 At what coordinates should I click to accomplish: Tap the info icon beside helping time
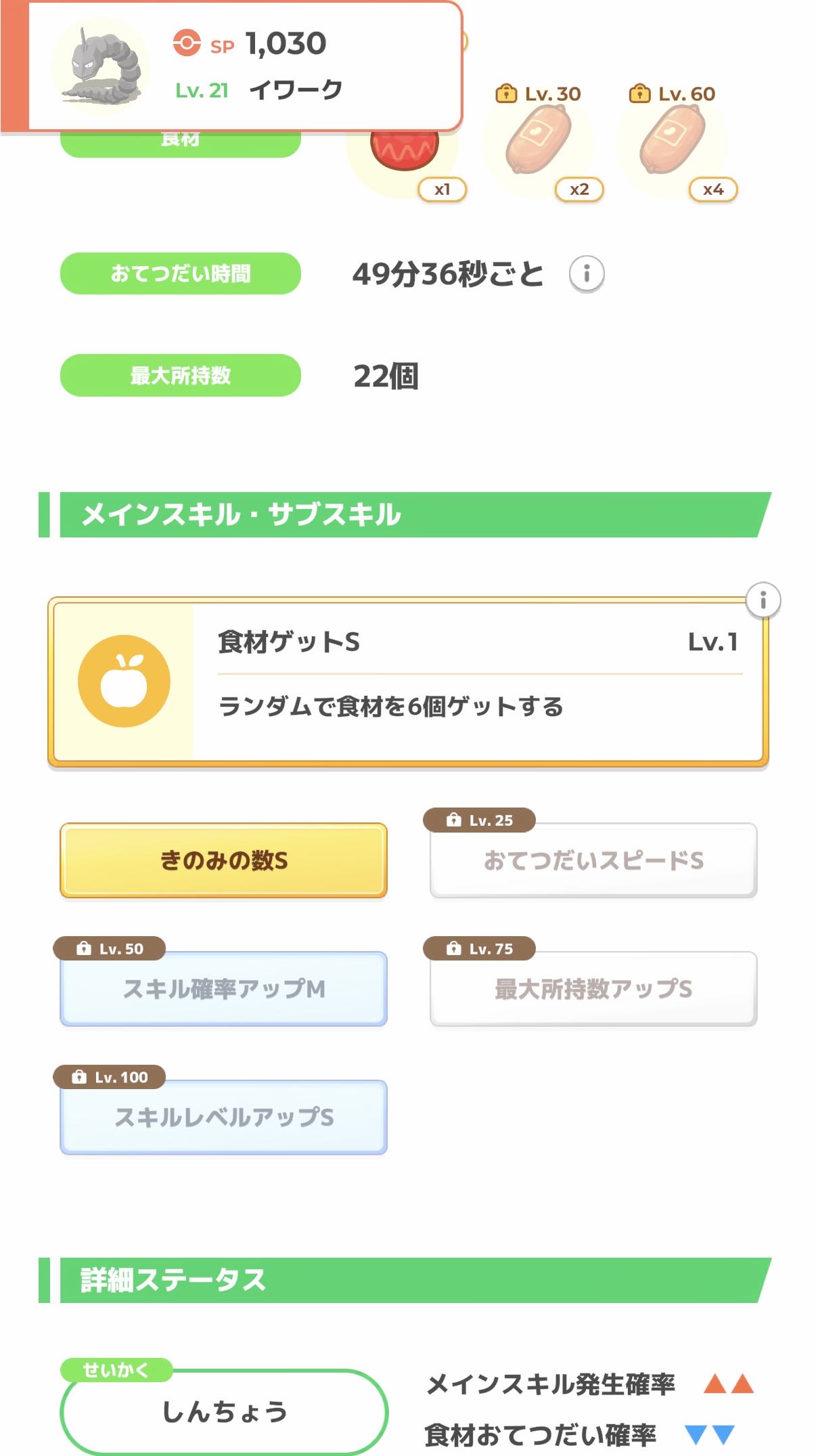pos(586,274)
